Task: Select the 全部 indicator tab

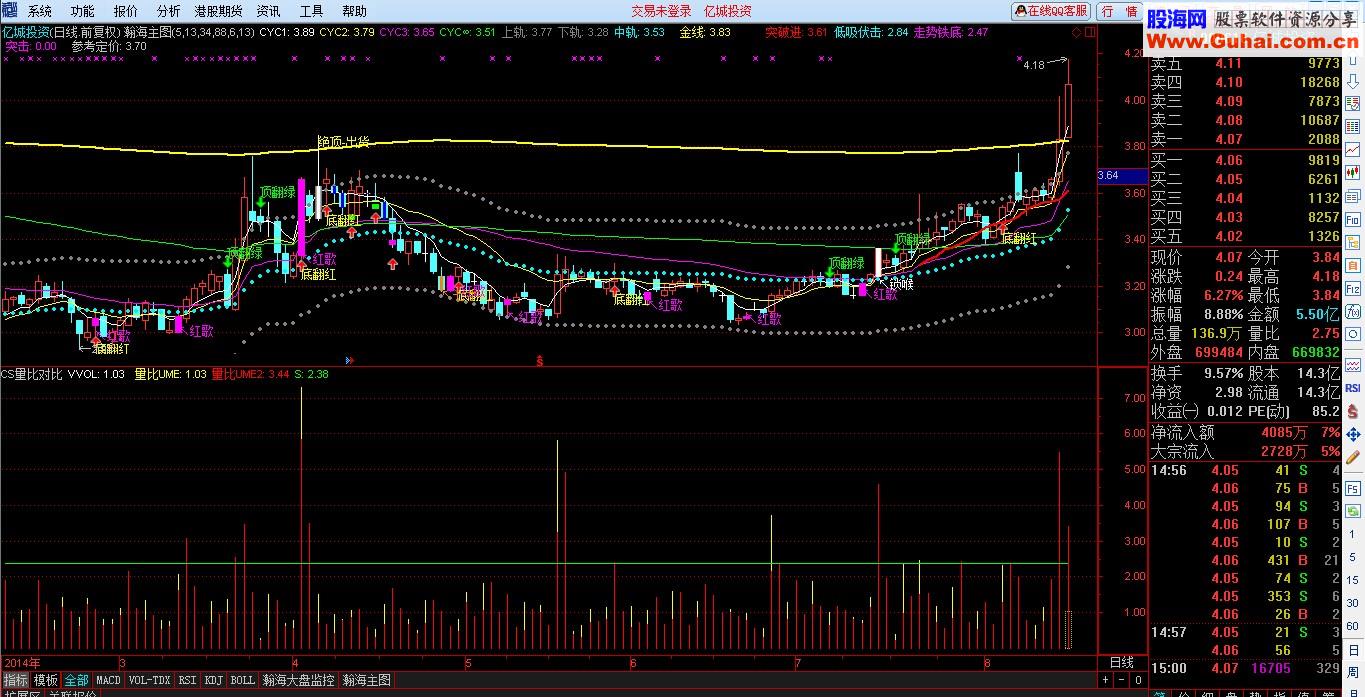Action: [x=77, y=680]
